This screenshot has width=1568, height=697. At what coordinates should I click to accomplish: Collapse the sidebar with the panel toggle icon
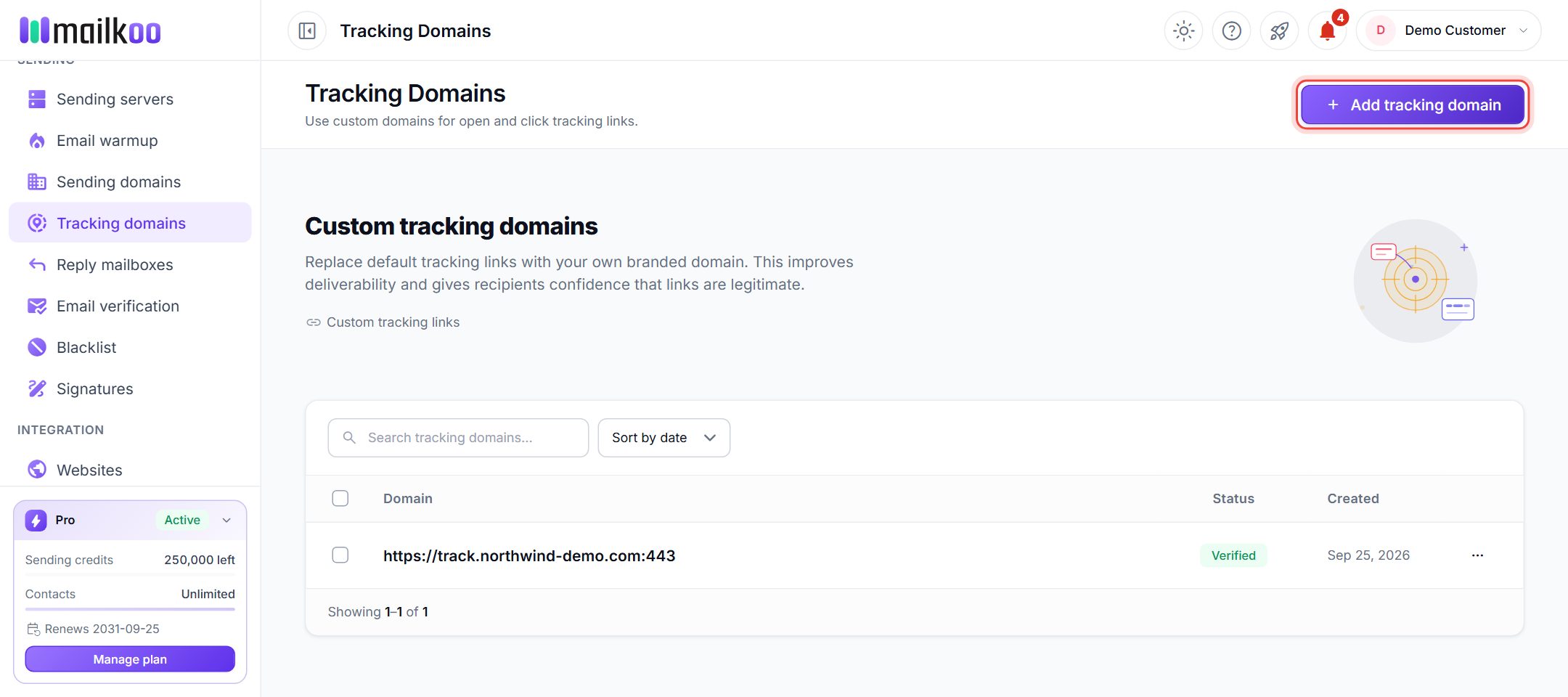point(307,31)
